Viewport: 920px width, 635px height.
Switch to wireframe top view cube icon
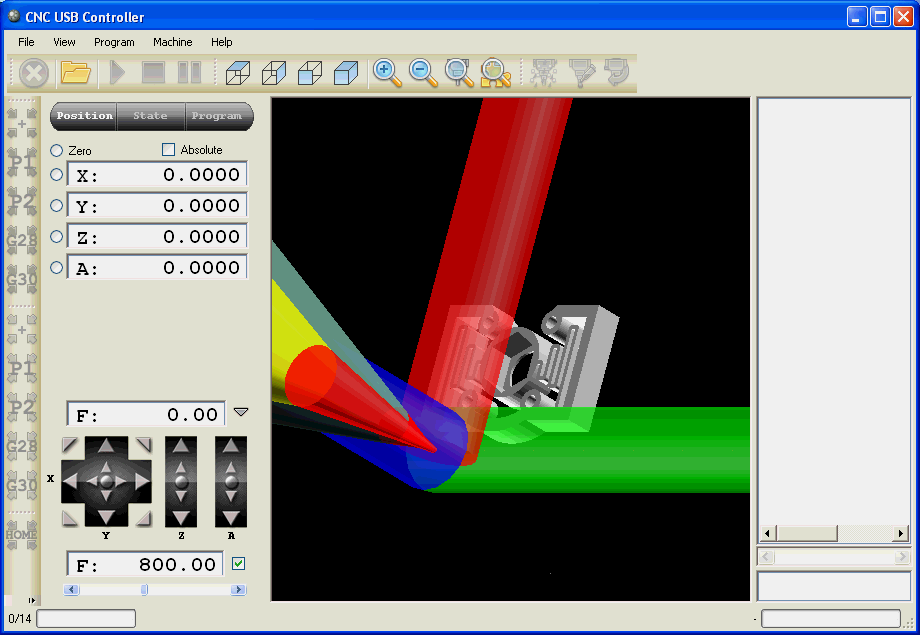coord(237,73)
